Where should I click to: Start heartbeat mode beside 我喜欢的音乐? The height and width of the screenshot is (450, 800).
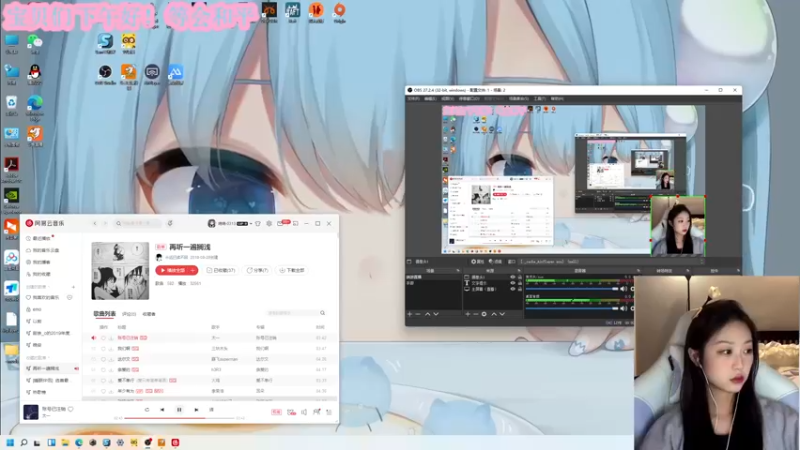pyautogui.click(x=70, y=297)
